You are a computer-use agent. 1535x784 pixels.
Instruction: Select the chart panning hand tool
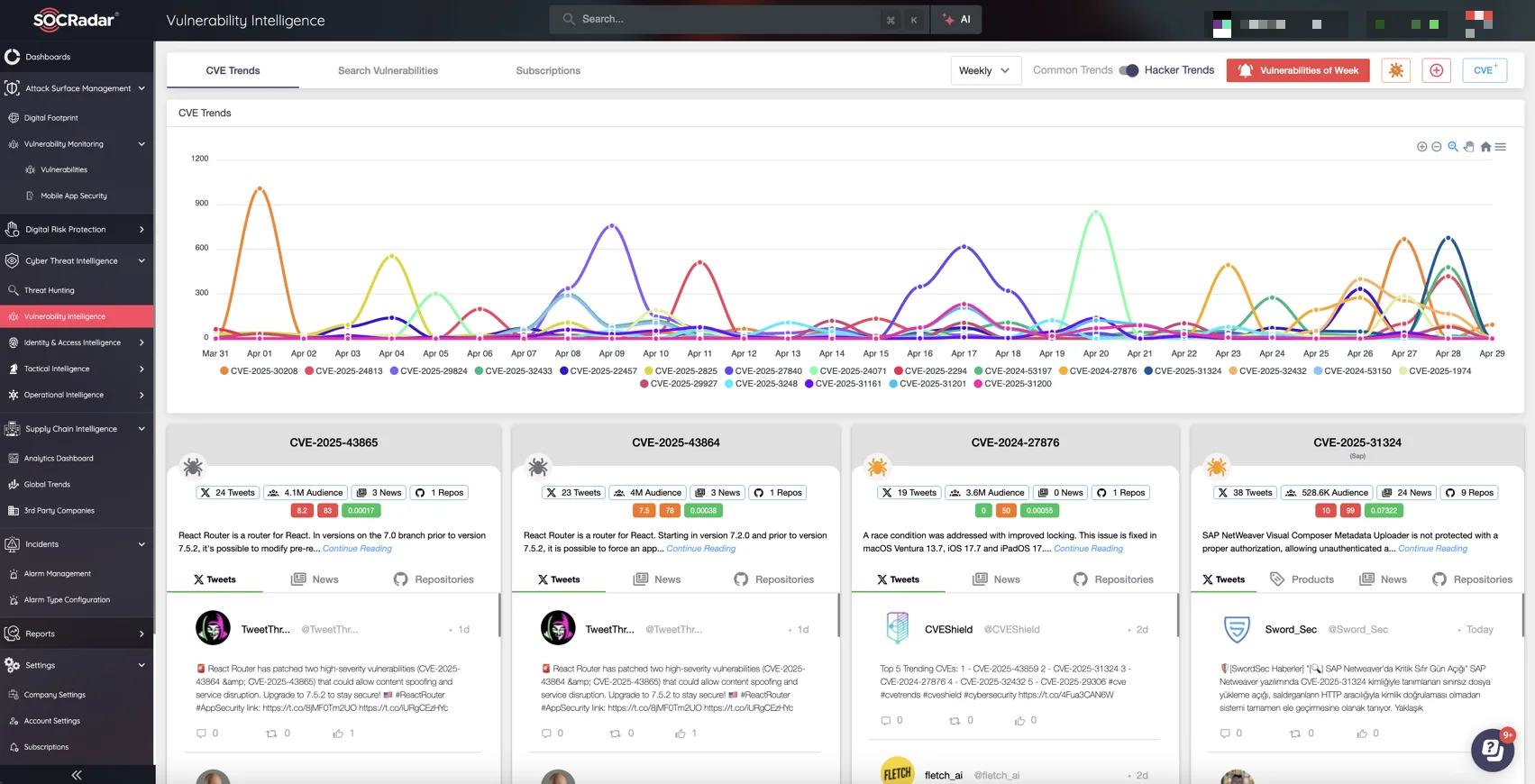[1469, 147]
